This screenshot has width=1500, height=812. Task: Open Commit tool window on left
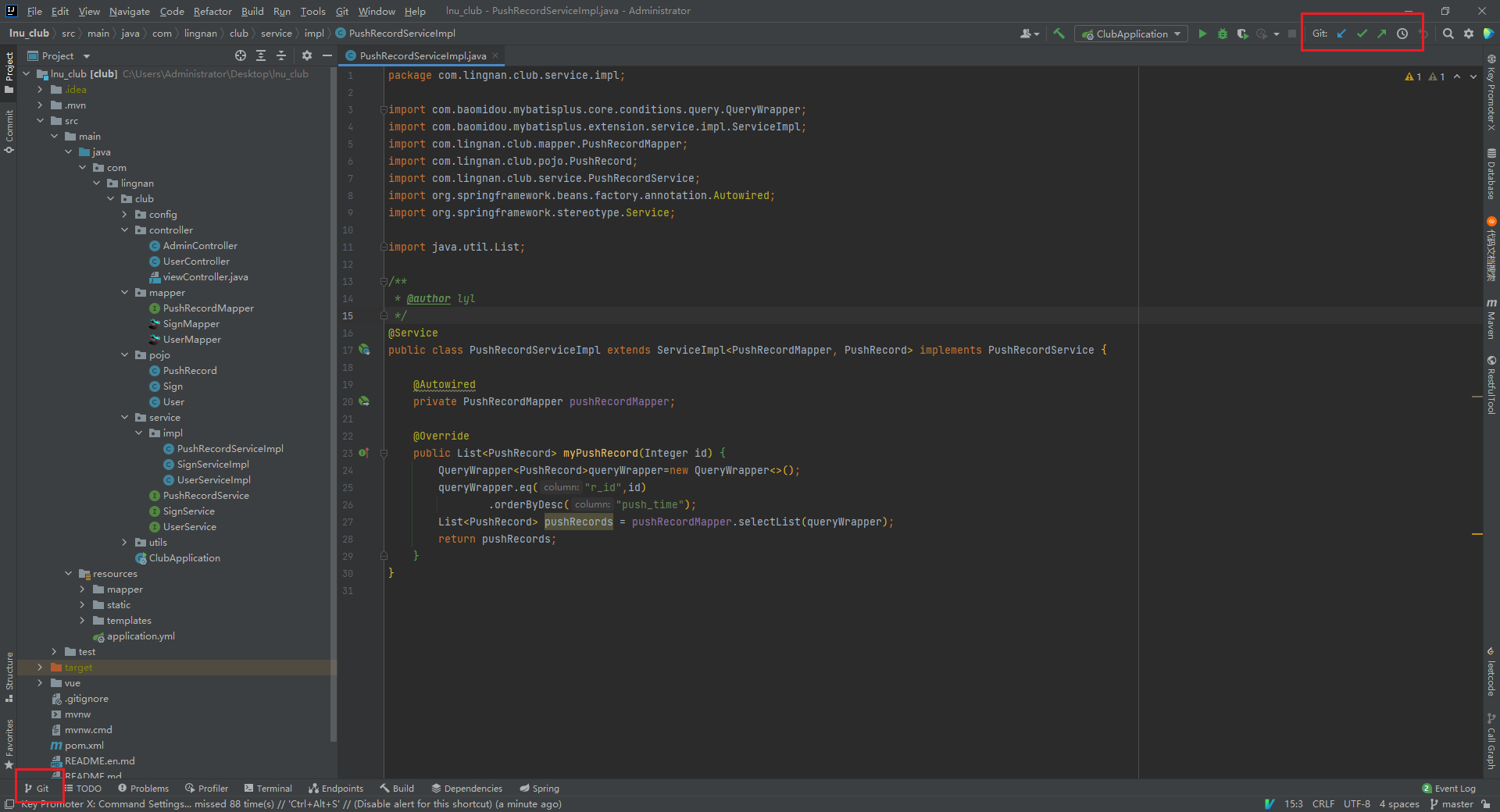coord(9,131)
